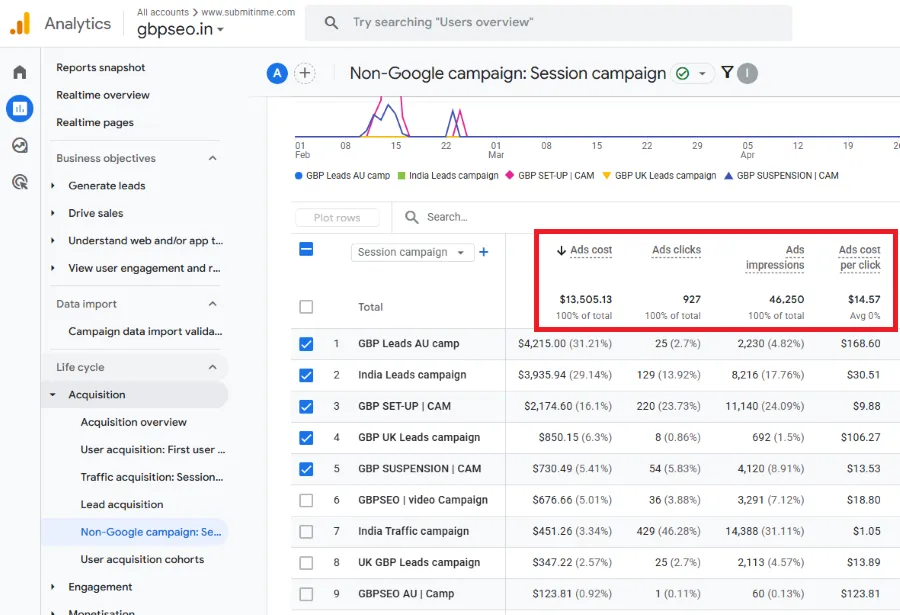The width and height of the screenshot is (900, 615).
Task: Add a comparison with plus circle
Action: tap(305, 74)
